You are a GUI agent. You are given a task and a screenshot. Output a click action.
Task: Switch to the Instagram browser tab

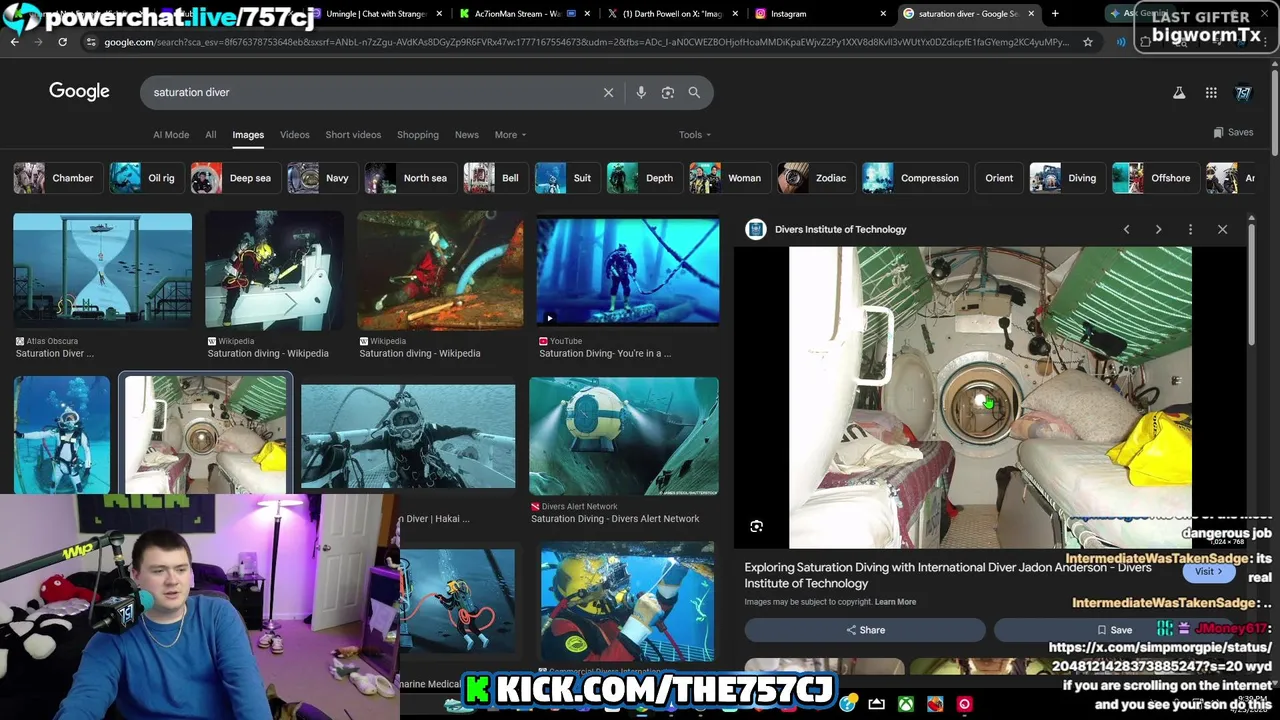point(820,14)
